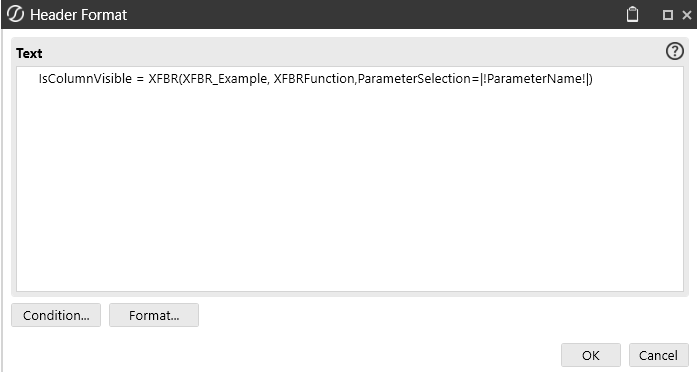Dismiss the dialog with Cancel
The width and height of the screenshot is (697, 372).
pyautogui.click(x=658, y=355)
